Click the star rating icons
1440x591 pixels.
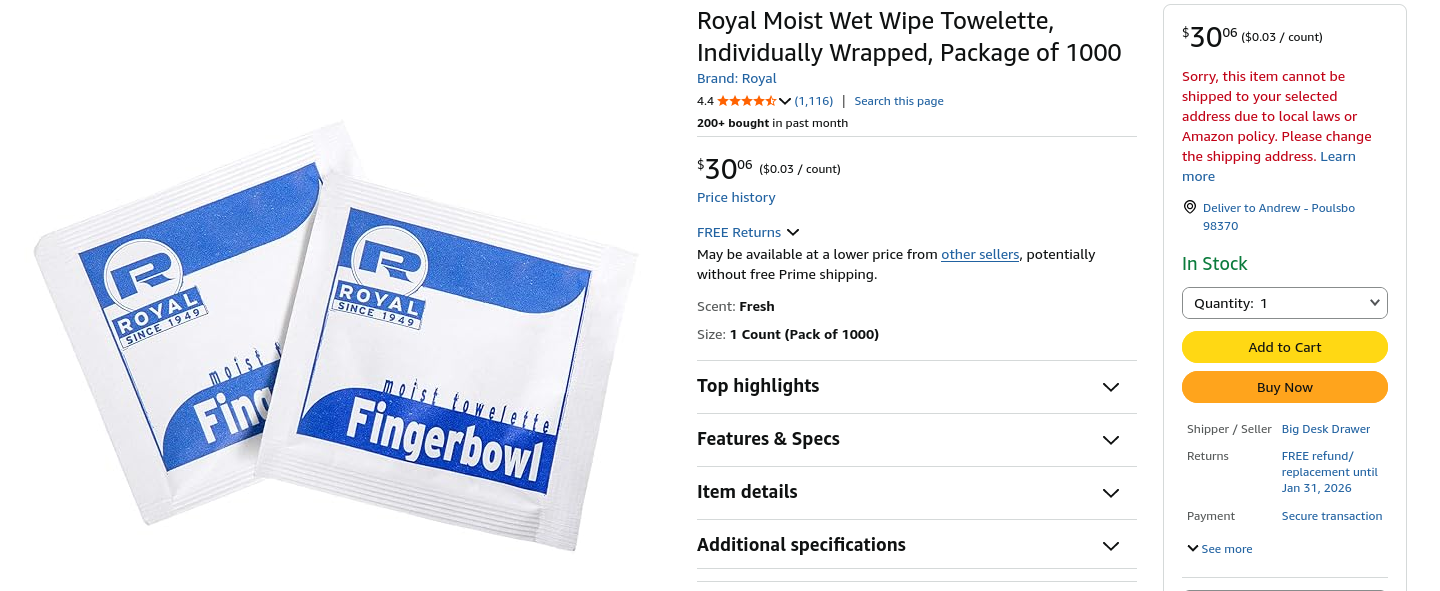coord(746,101)
